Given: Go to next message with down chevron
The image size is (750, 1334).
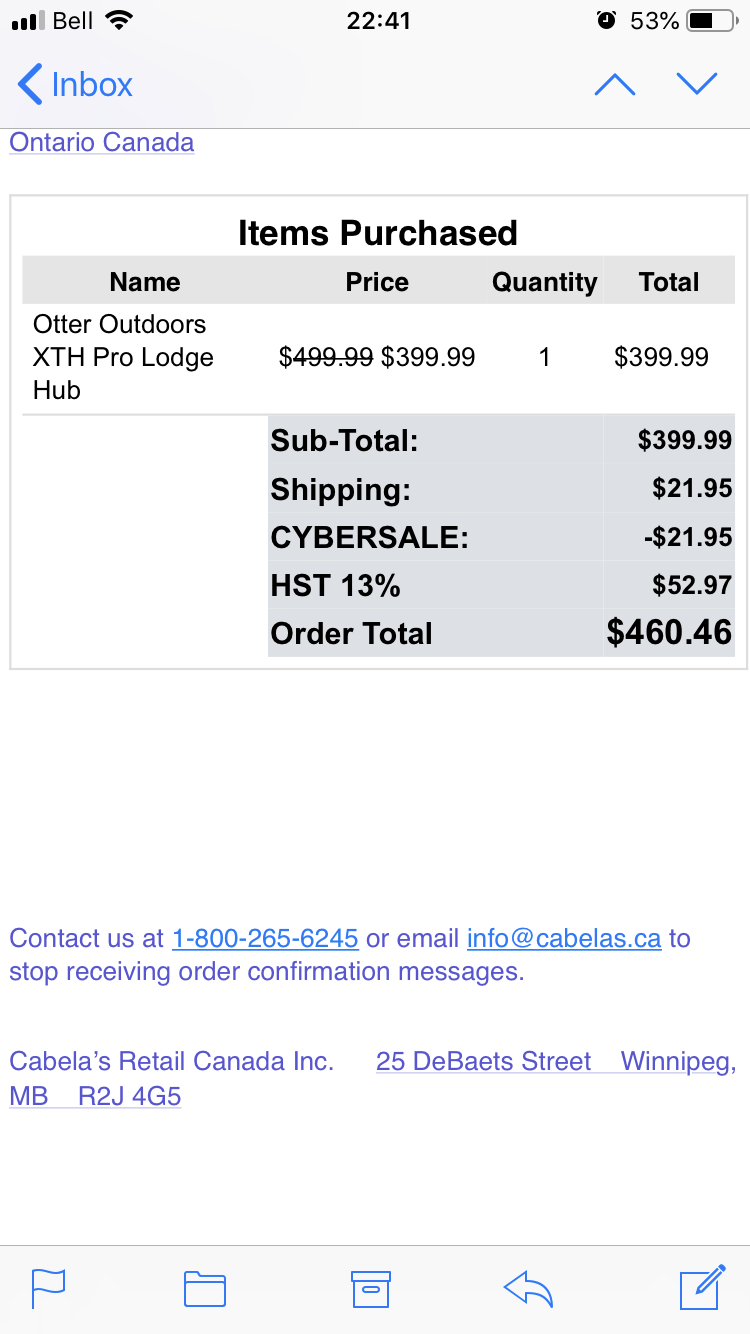Looking at the screenshot, I should click(697, 84).
